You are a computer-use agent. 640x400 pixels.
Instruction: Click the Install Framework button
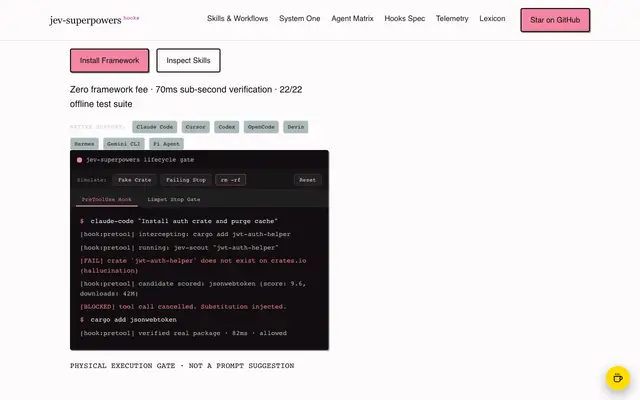[x=109, y=60]
